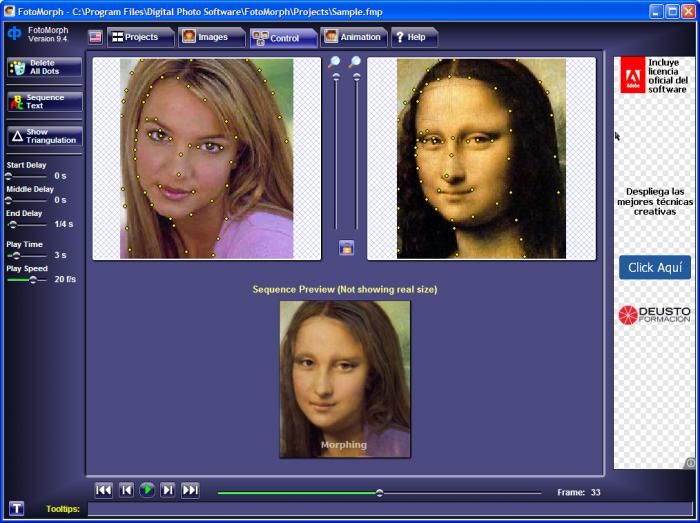
Task: Click Delete All Dots button
Action: [x=45, y=67]
